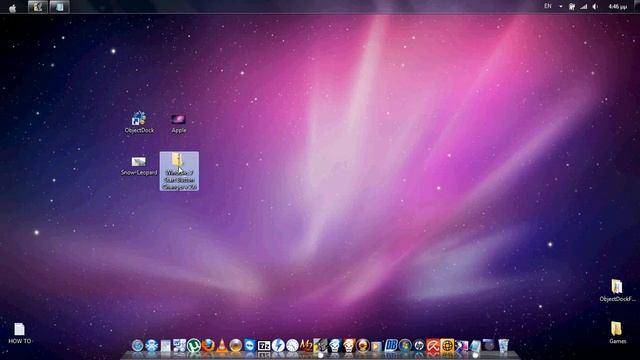
Task: Switch the EN language indicator
Action: pos(547,6)
